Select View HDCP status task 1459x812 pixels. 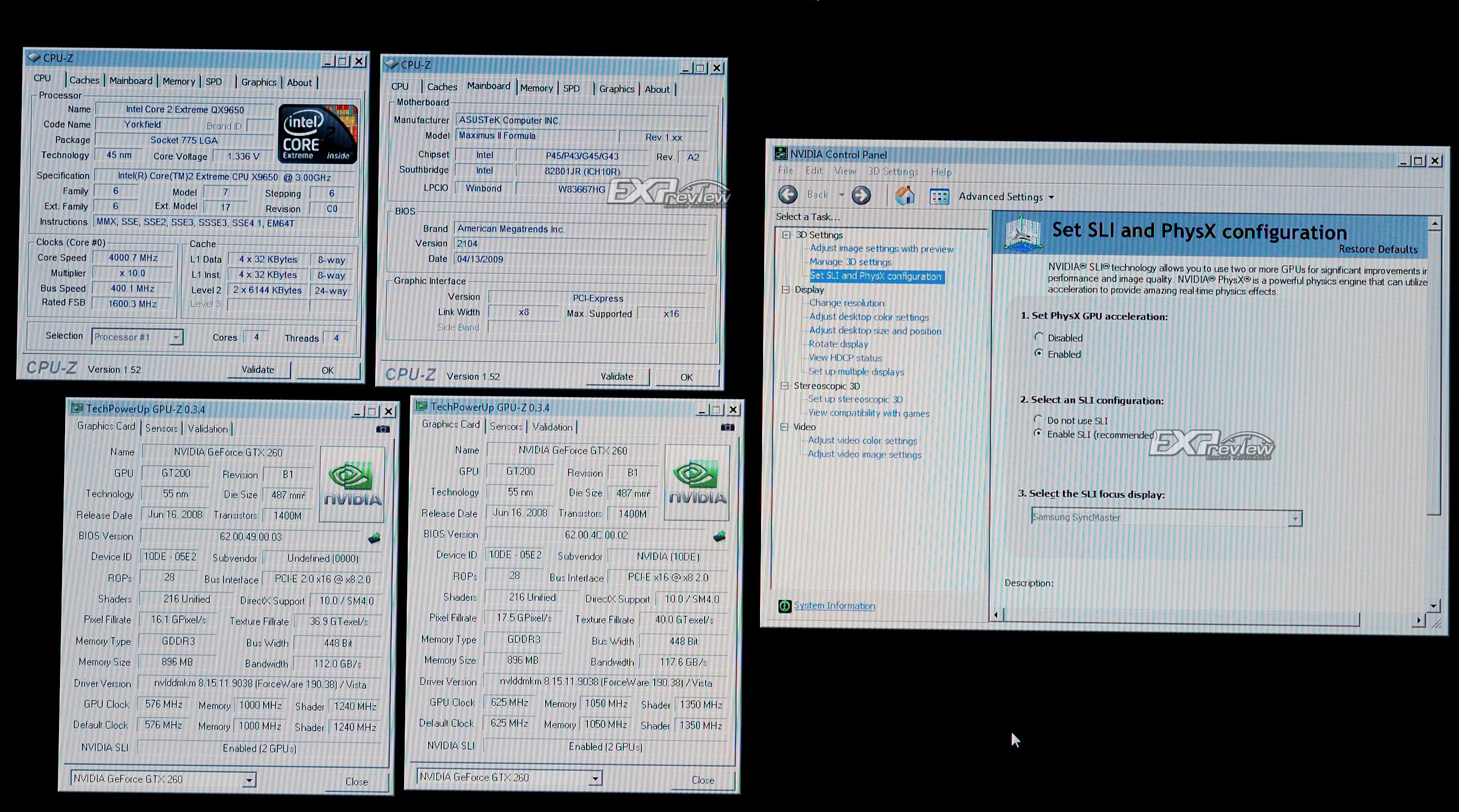coord(845,358)
